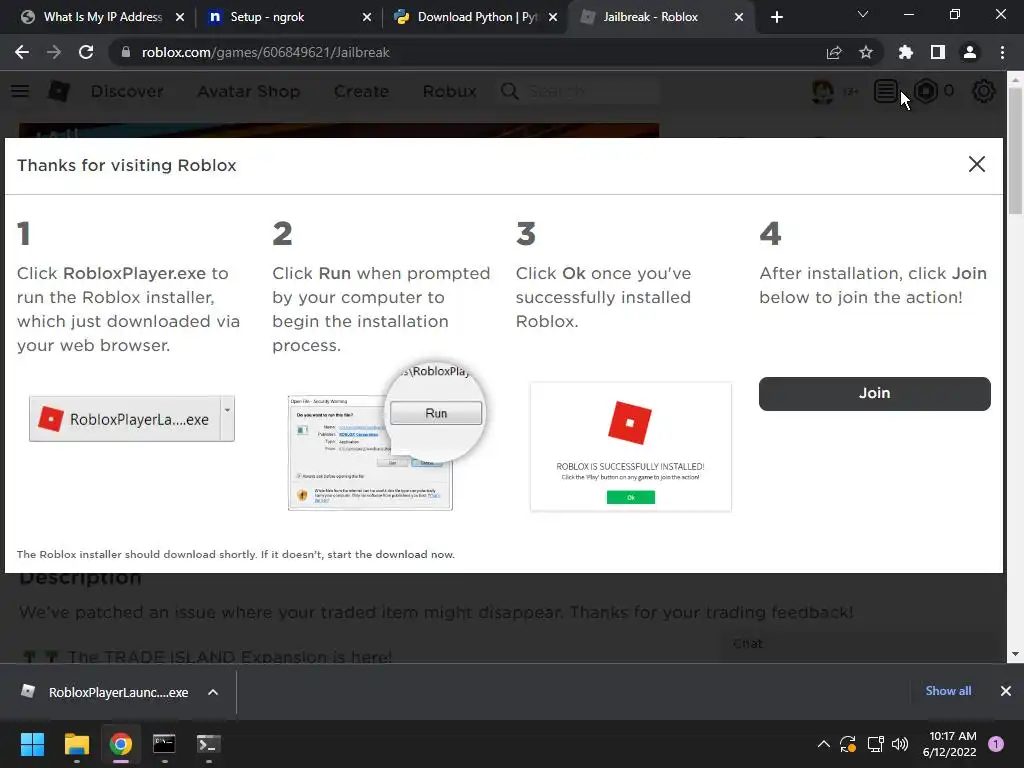Share this page icon in address bar
Image resolution: width=1024 pixels, height=768 pixels.
[834, 52]
